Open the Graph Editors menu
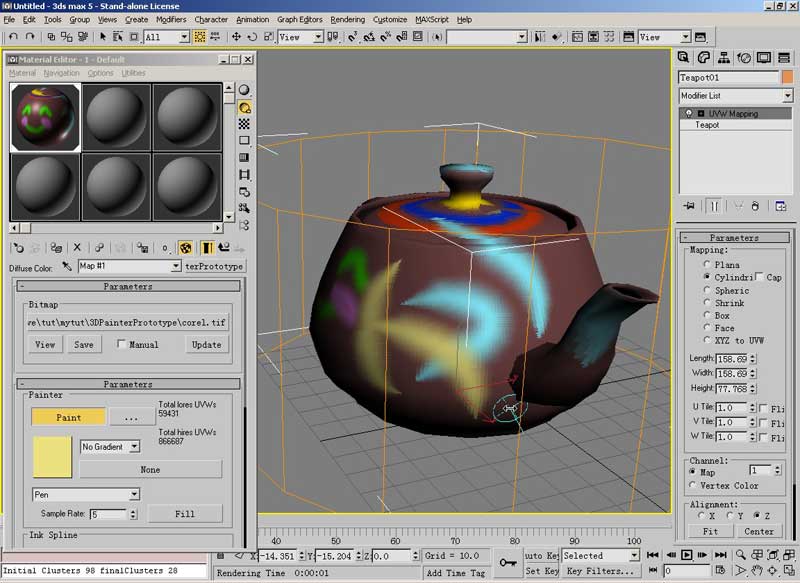 [299, 19]
